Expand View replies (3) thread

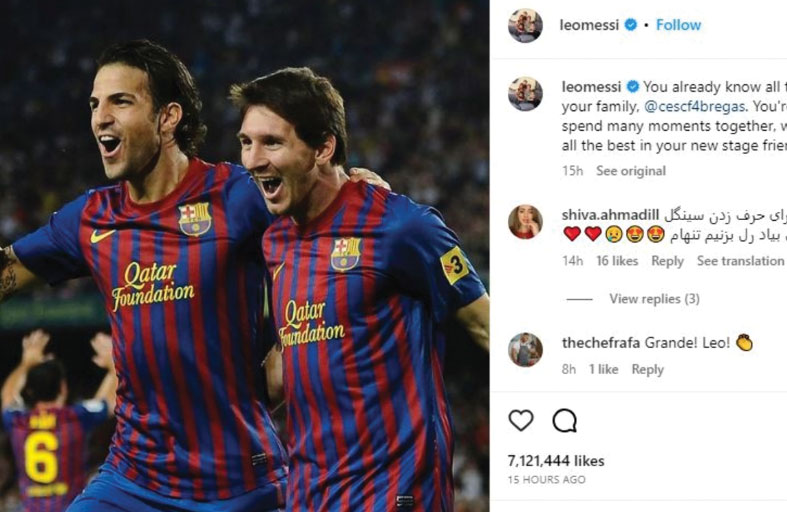click(x=654, y=299)
